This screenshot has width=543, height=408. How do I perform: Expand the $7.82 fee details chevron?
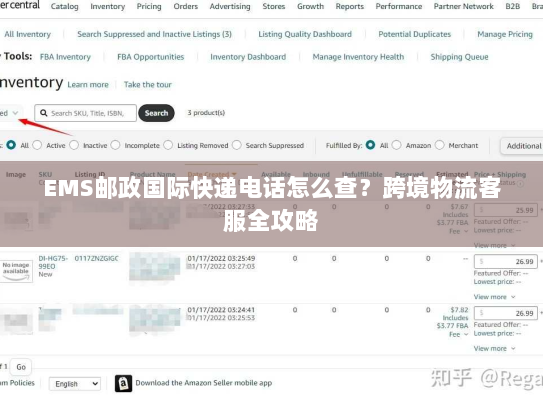pyautogui.click(x=466, y=334)
